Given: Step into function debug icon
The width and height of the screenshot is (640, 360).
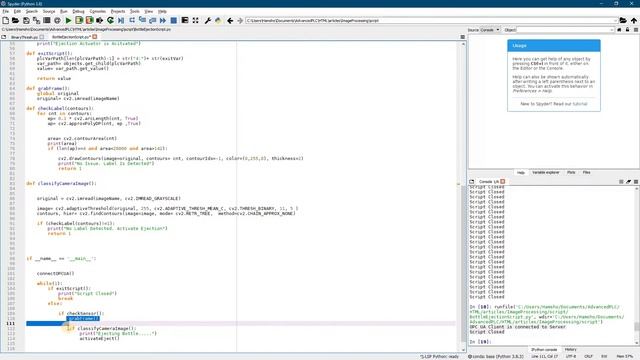Looking at the screenshot, I should [x=142, y=20].
